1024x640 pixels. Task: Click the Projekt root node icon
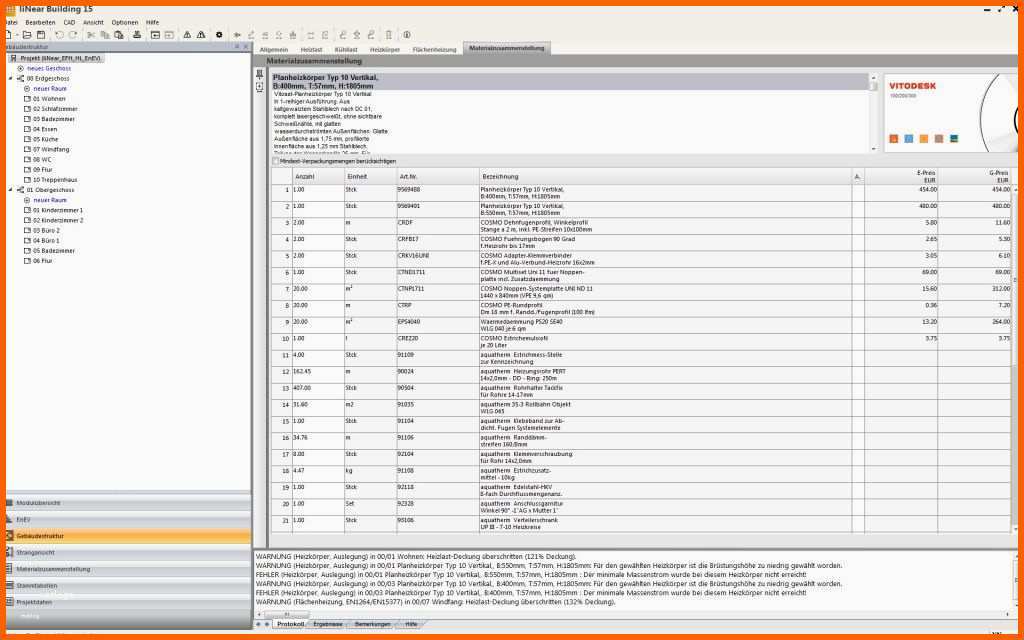click(x=14, y=58)
